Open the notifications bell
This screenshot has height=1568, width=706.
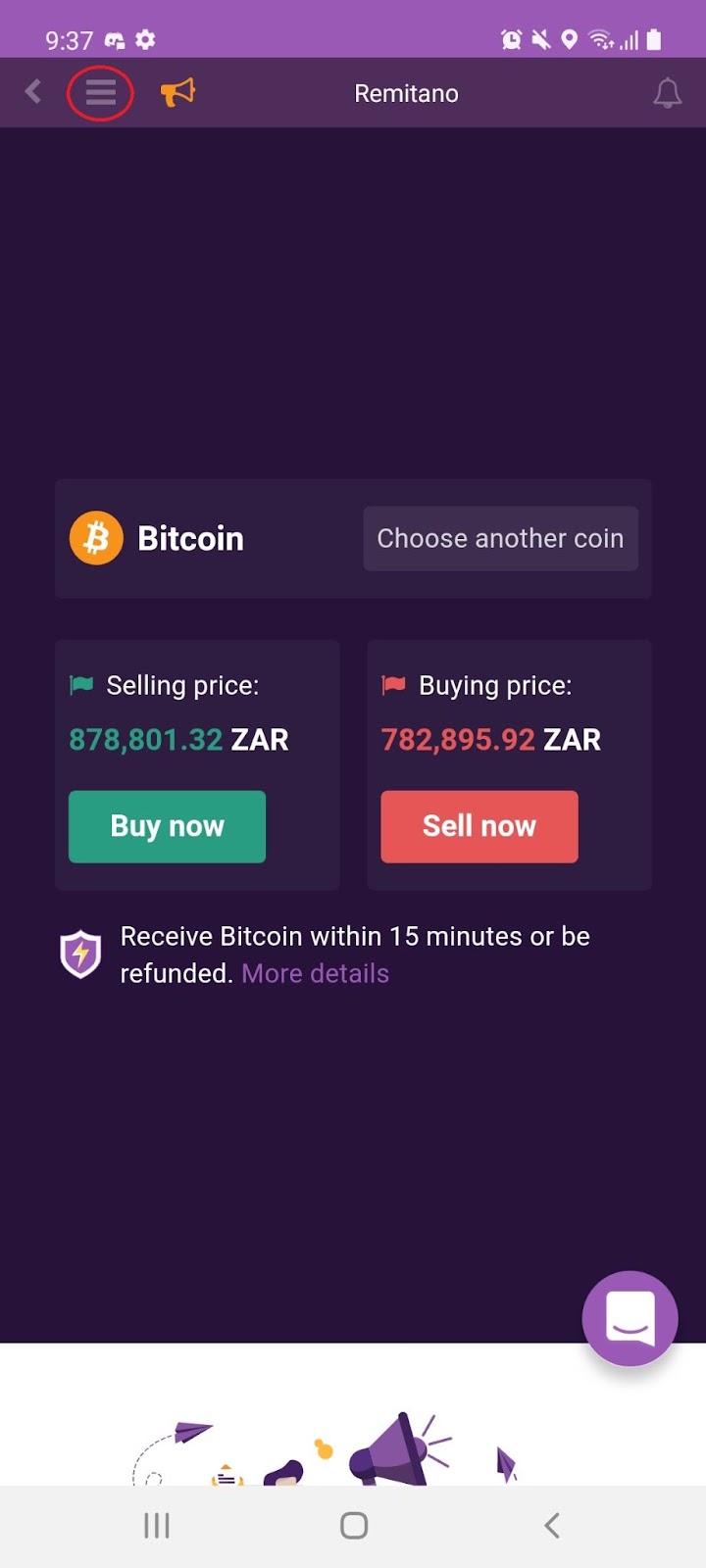click(667, 93)
